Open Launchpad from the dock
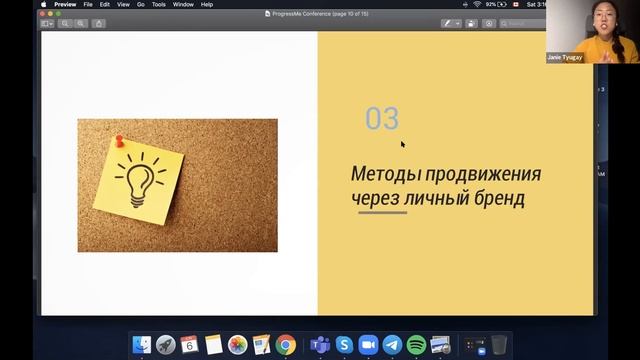 [x=166, y=345]
